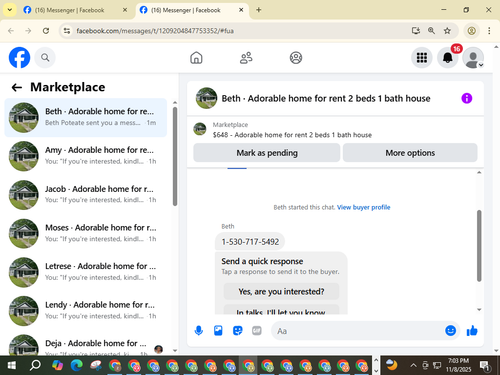Viewport: 500px width, 375px height.
Task: Open the tab search dropdown arrow
Action: pos(10,10)
